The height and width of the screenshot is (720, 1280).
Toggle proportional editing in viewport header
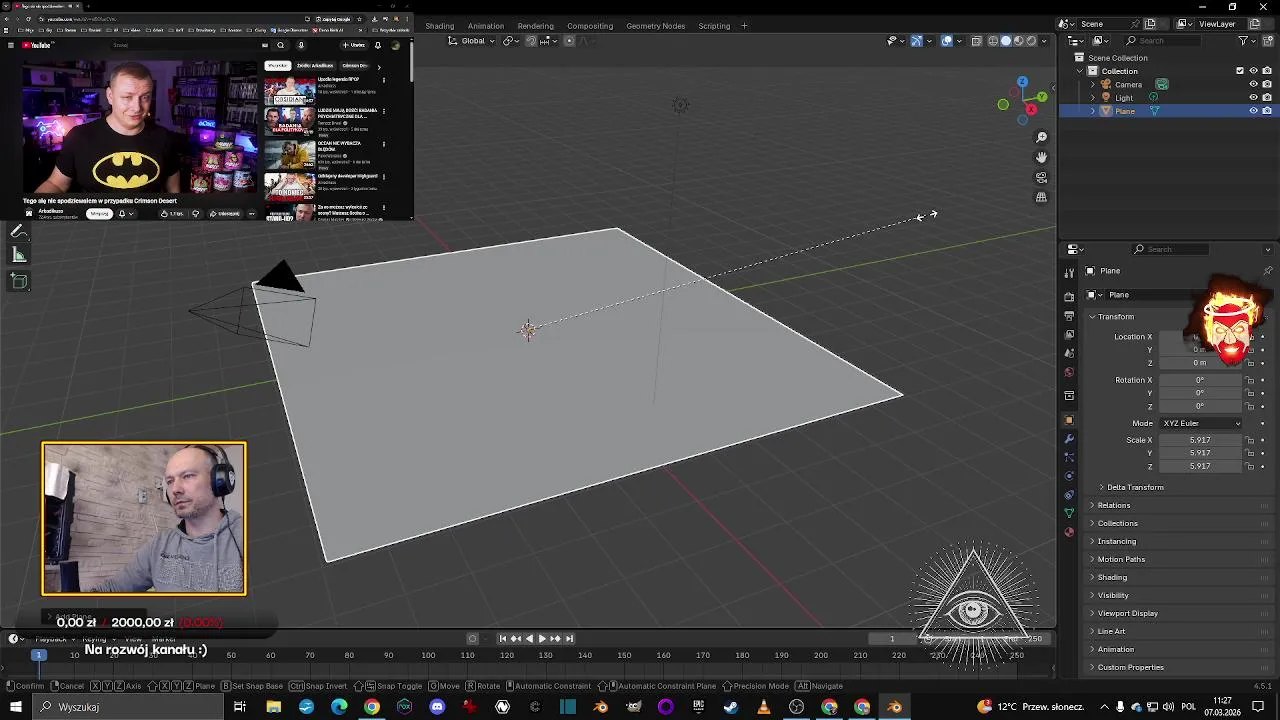(x=569, y=41)
